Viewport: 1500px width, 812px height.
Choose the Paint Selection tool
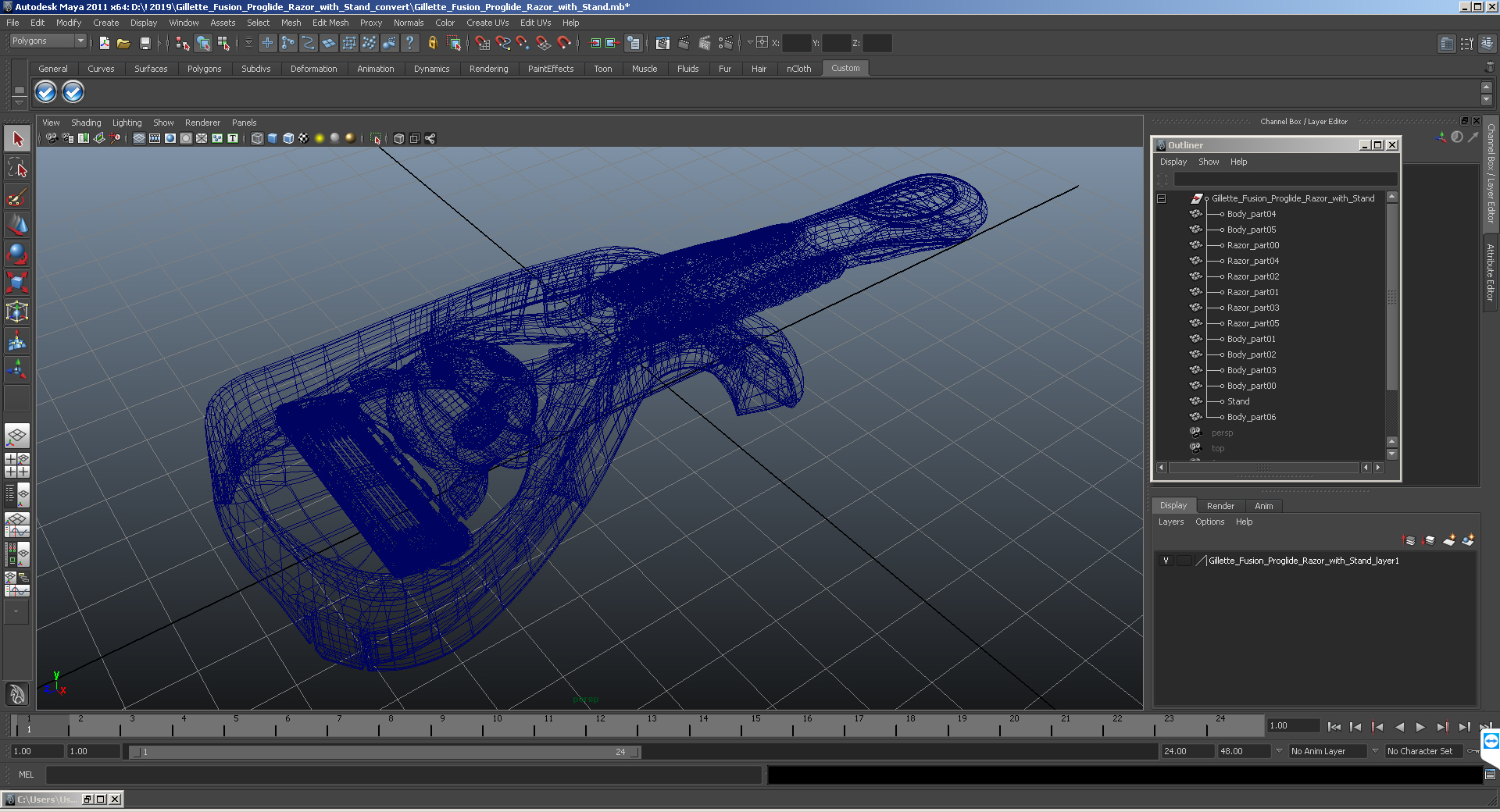coord(17,196)
